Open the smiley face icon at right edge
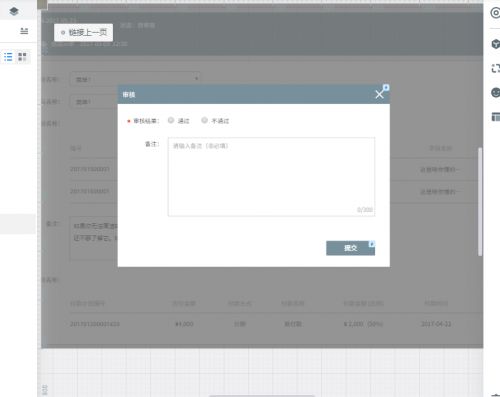Viewport: 500px width, 397px height. coord(496,92)
